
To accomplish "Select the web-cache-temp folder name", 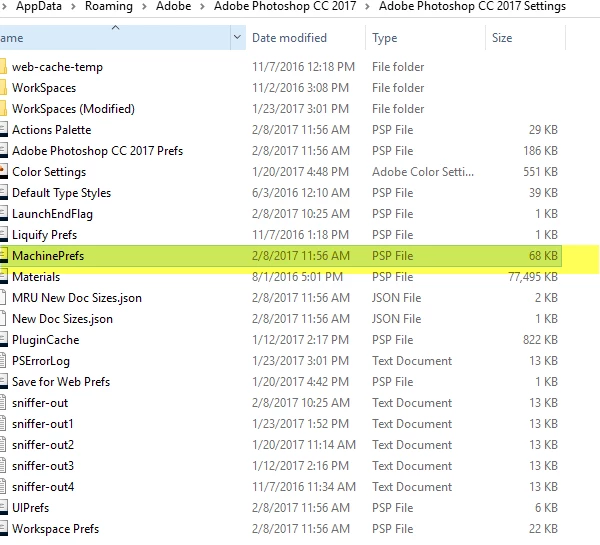I will pyautogui.click(x=57, y=67).
